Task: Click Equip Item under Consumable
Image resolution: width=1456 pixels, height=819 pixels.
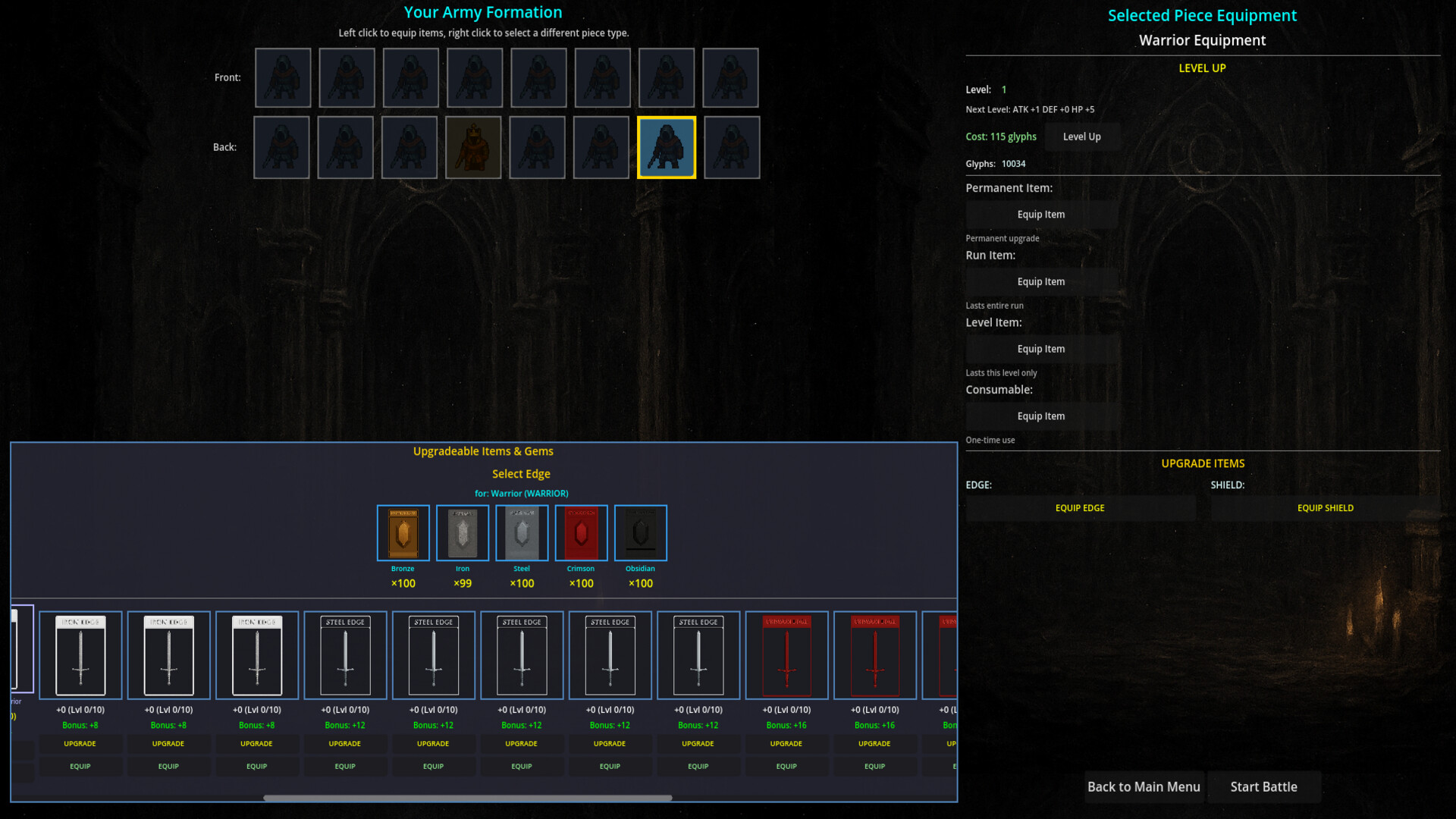Action: click(x=1041, y=416)
